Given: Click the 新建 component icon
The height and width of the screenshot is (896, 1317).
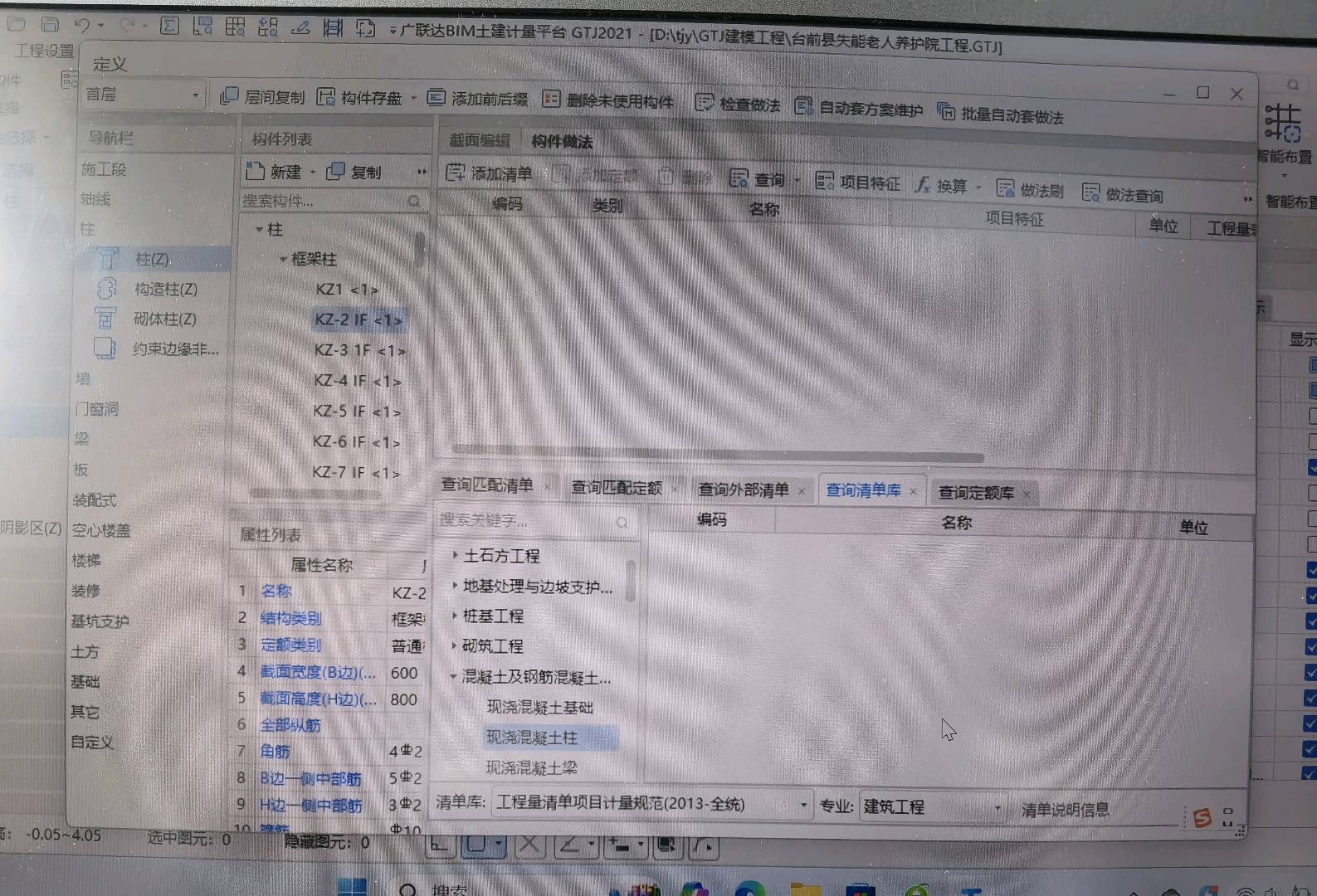Looking at the screenshot, I should [x=255, y=171].
